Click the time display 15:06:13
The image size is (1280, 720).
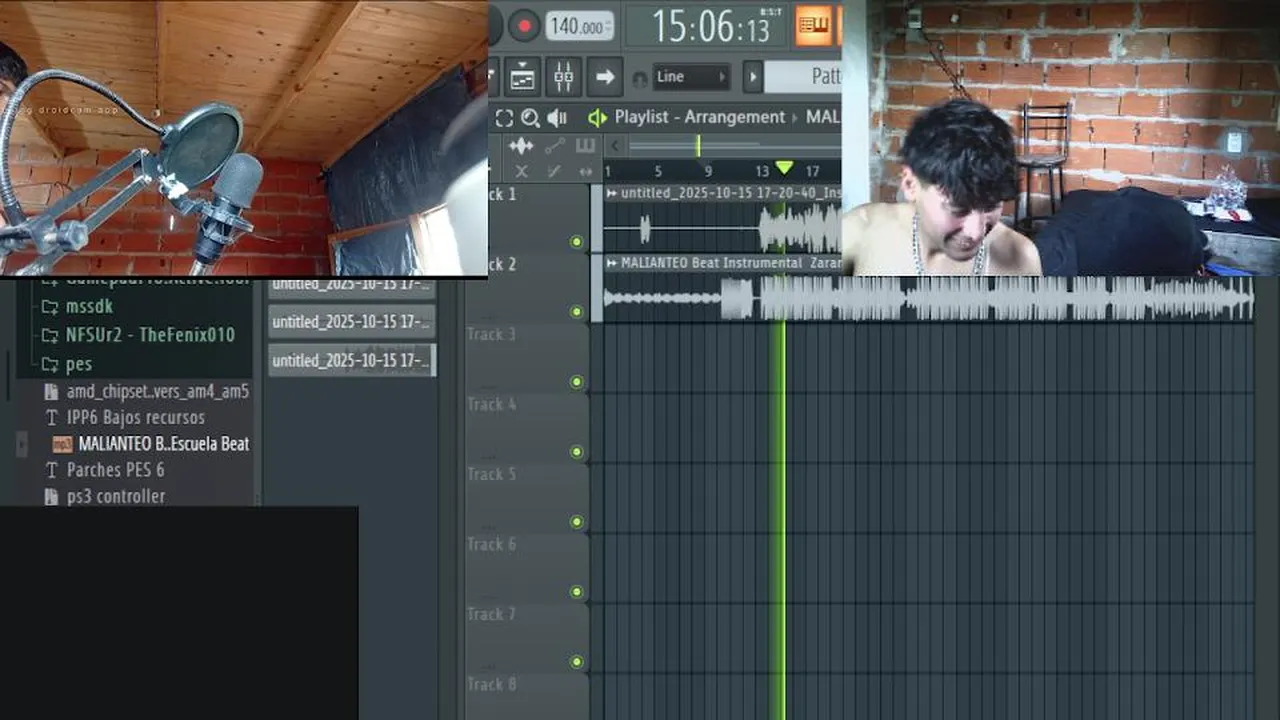(x=712, y=27)
